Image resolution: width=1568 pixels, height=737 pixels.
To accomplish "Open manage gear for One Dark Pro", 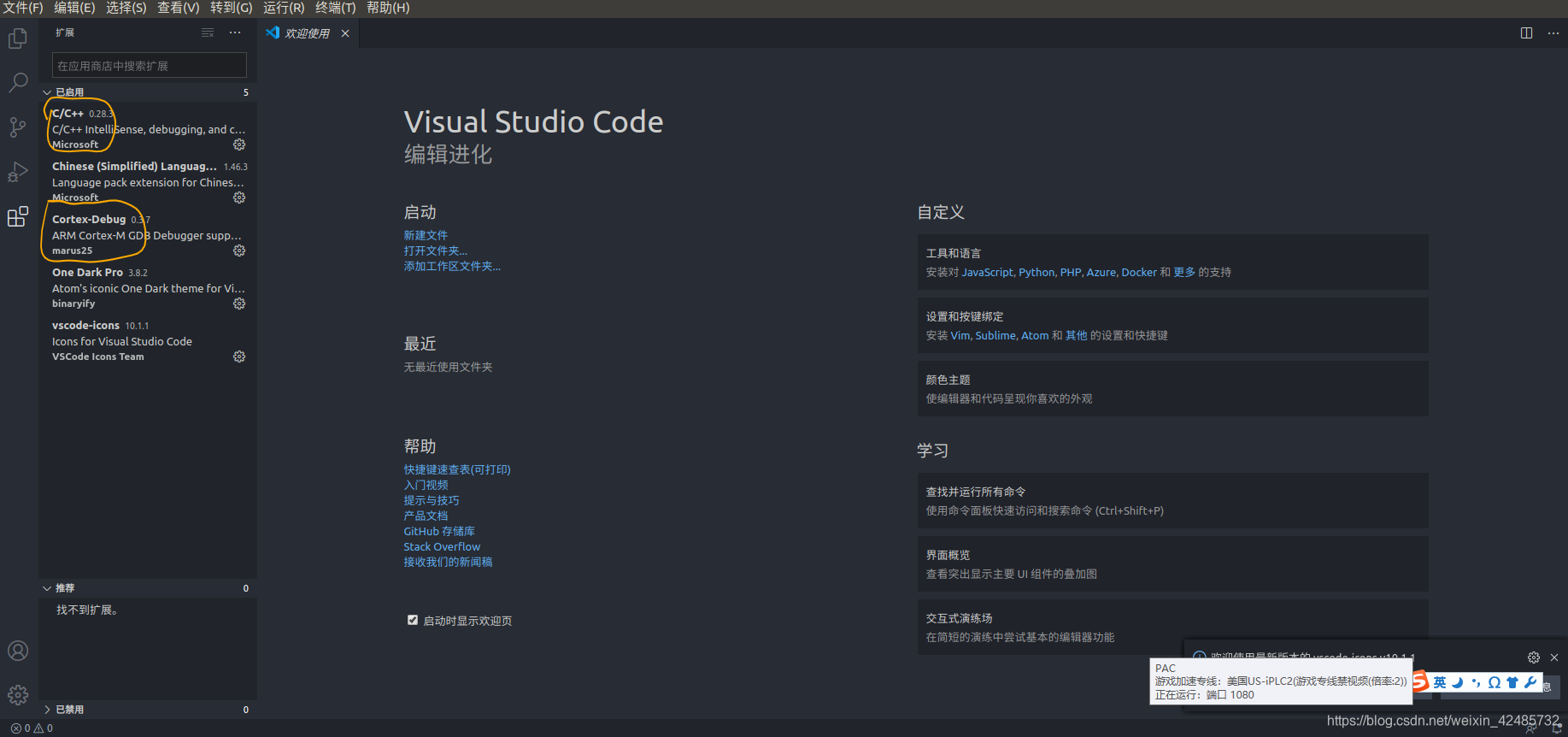I will tap(239, 304).
